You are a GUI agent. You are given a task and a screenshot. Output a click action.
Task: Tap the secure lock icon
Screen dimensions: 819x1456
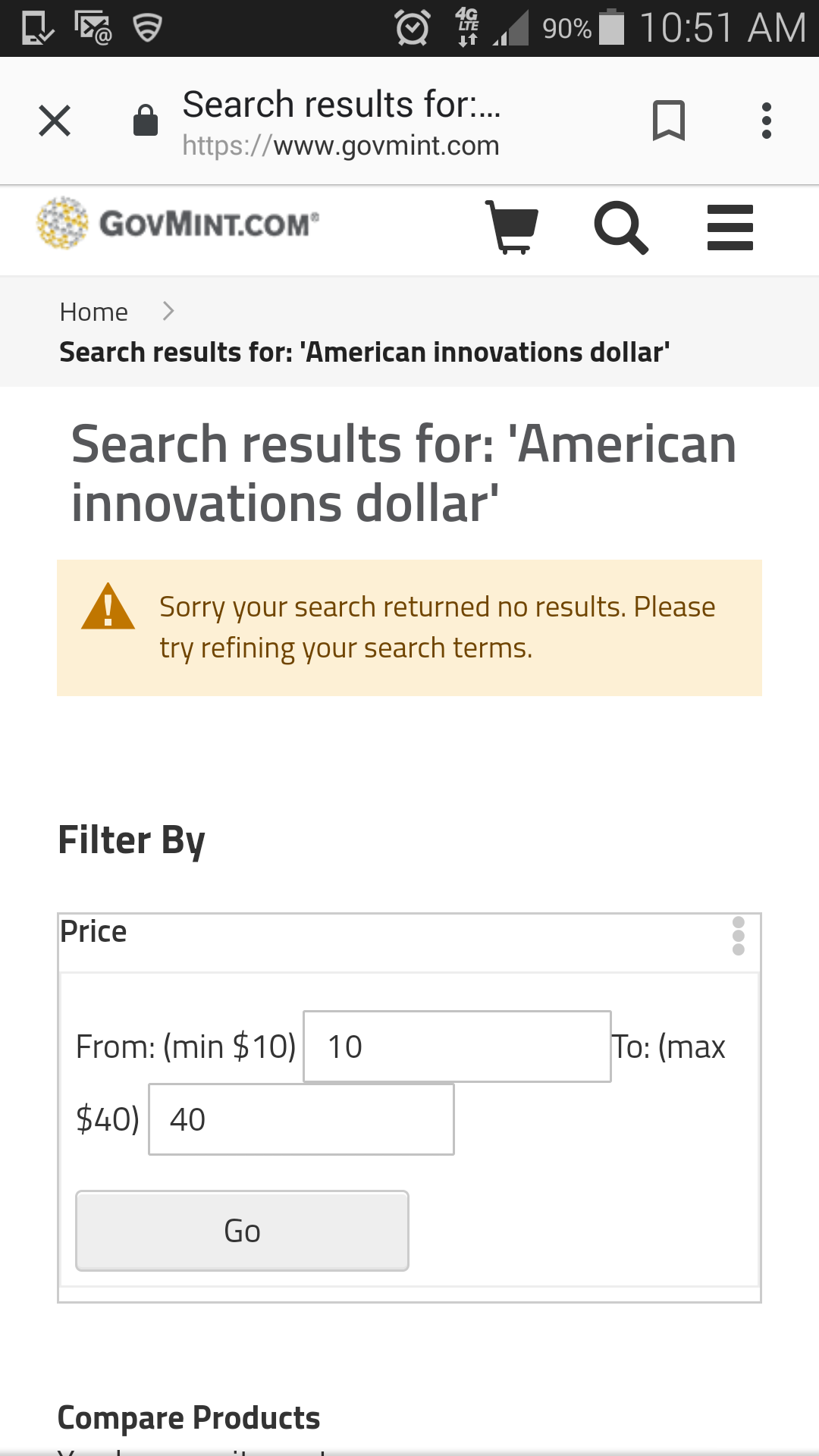145,121
